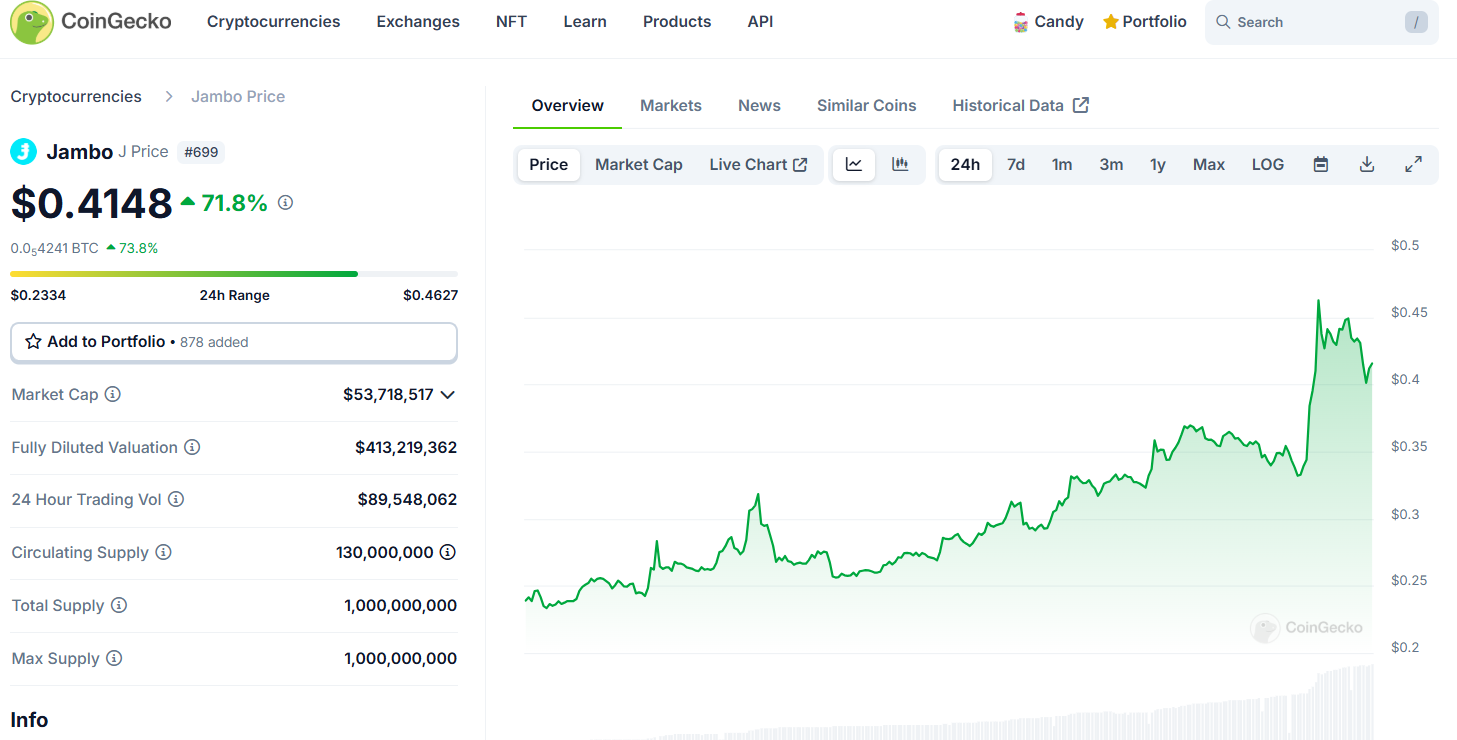Open the Exchanges nav menu
The height and width of the screenshot is (740, 1457).
click(418, 22)
